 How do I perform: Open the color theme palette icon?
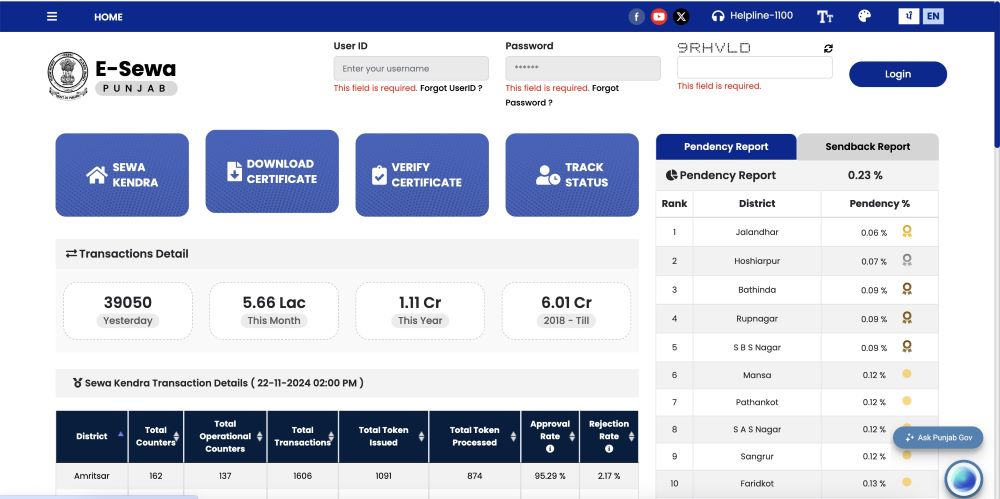pos(864,16)
